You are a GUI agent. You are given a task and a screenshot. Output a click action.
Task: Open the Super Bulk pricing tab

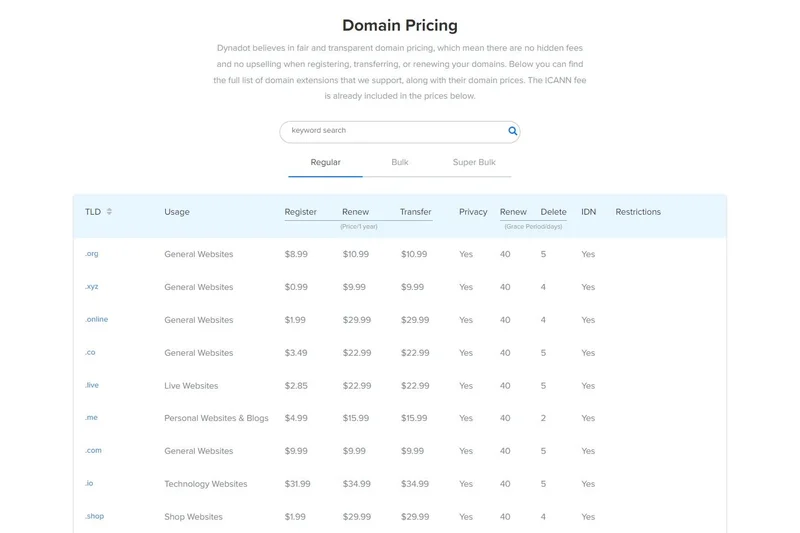[474, 162]
